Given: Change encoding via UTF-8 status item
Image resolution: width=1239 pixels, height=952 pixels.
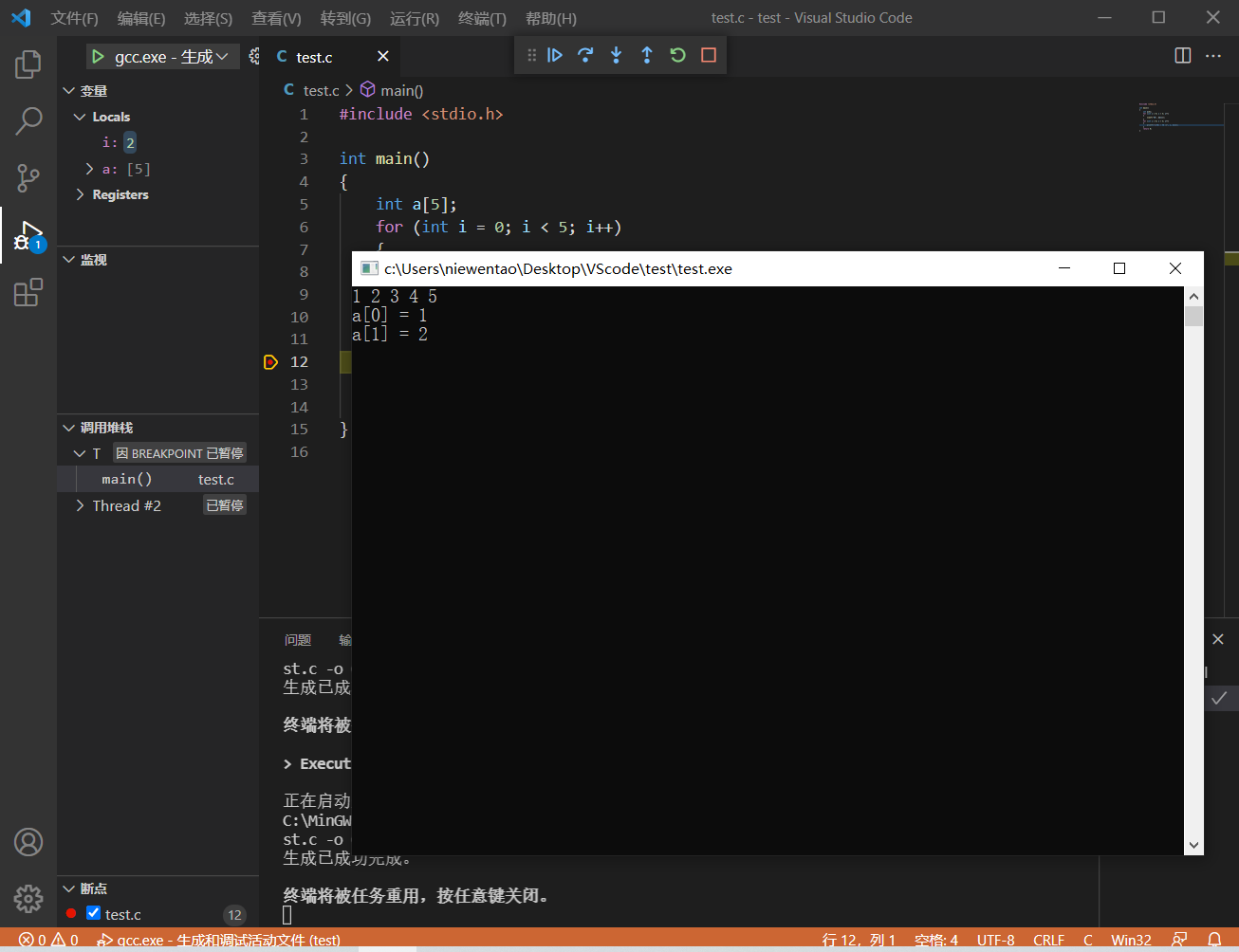Looking at the screenshot, I should (995, 941).
